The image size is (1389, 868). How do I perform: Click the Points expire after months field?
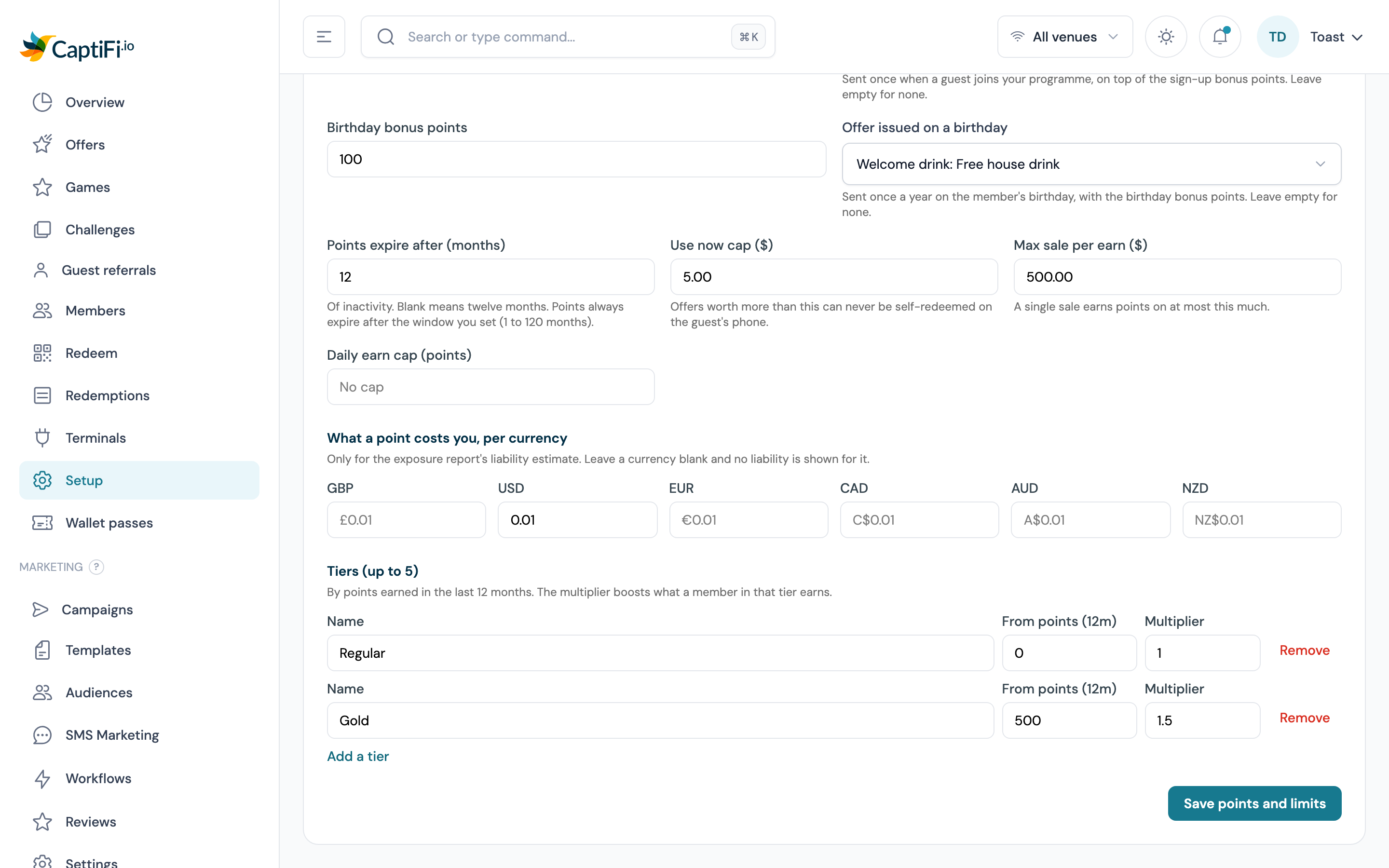point(490,277)
